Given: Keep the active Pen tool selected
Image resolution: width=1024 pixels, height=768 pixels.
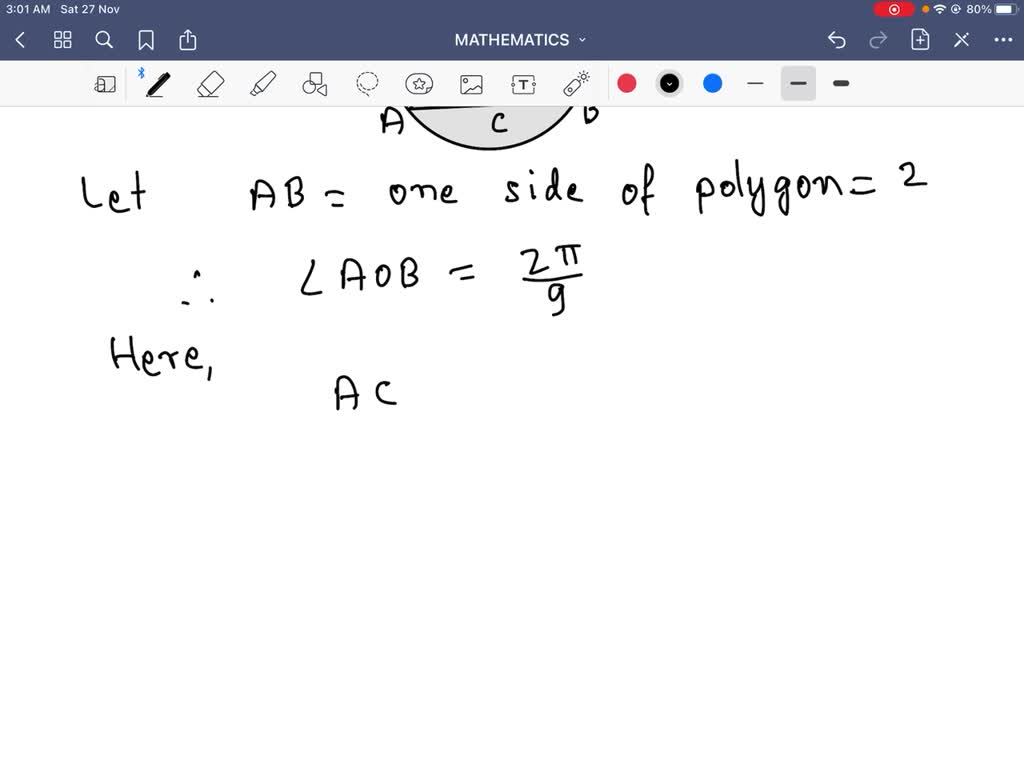Looking at the screenshot, I should click(158, 83).
